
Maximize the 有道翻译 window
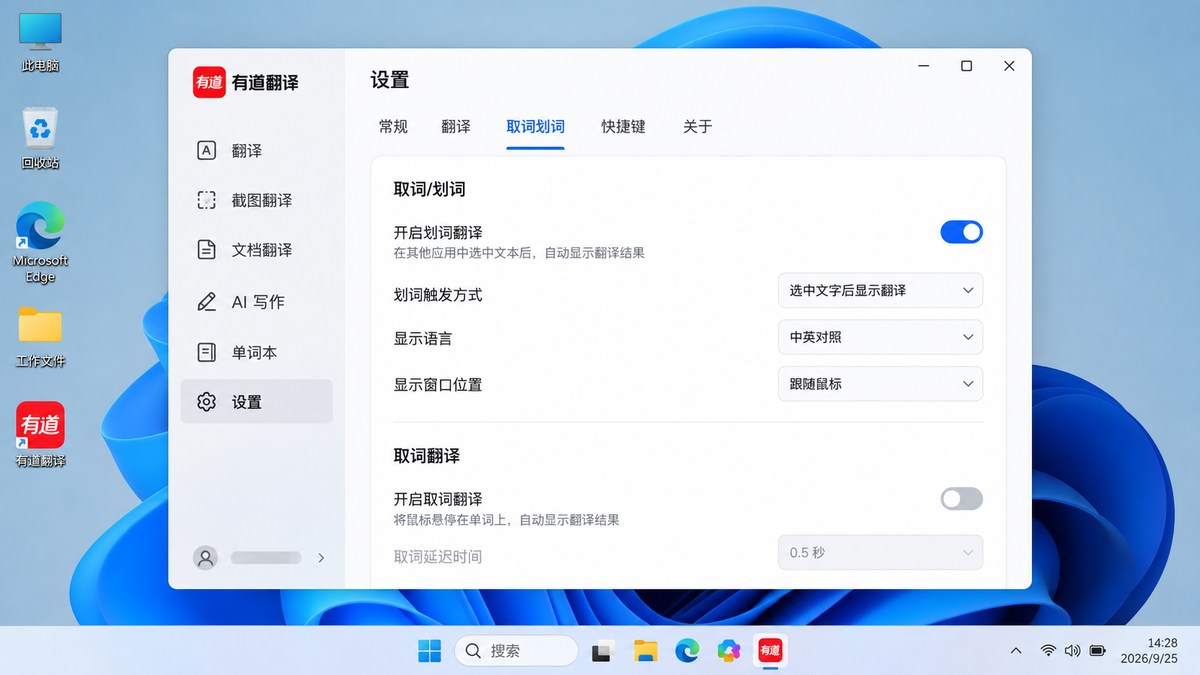[x=966, y=66]
